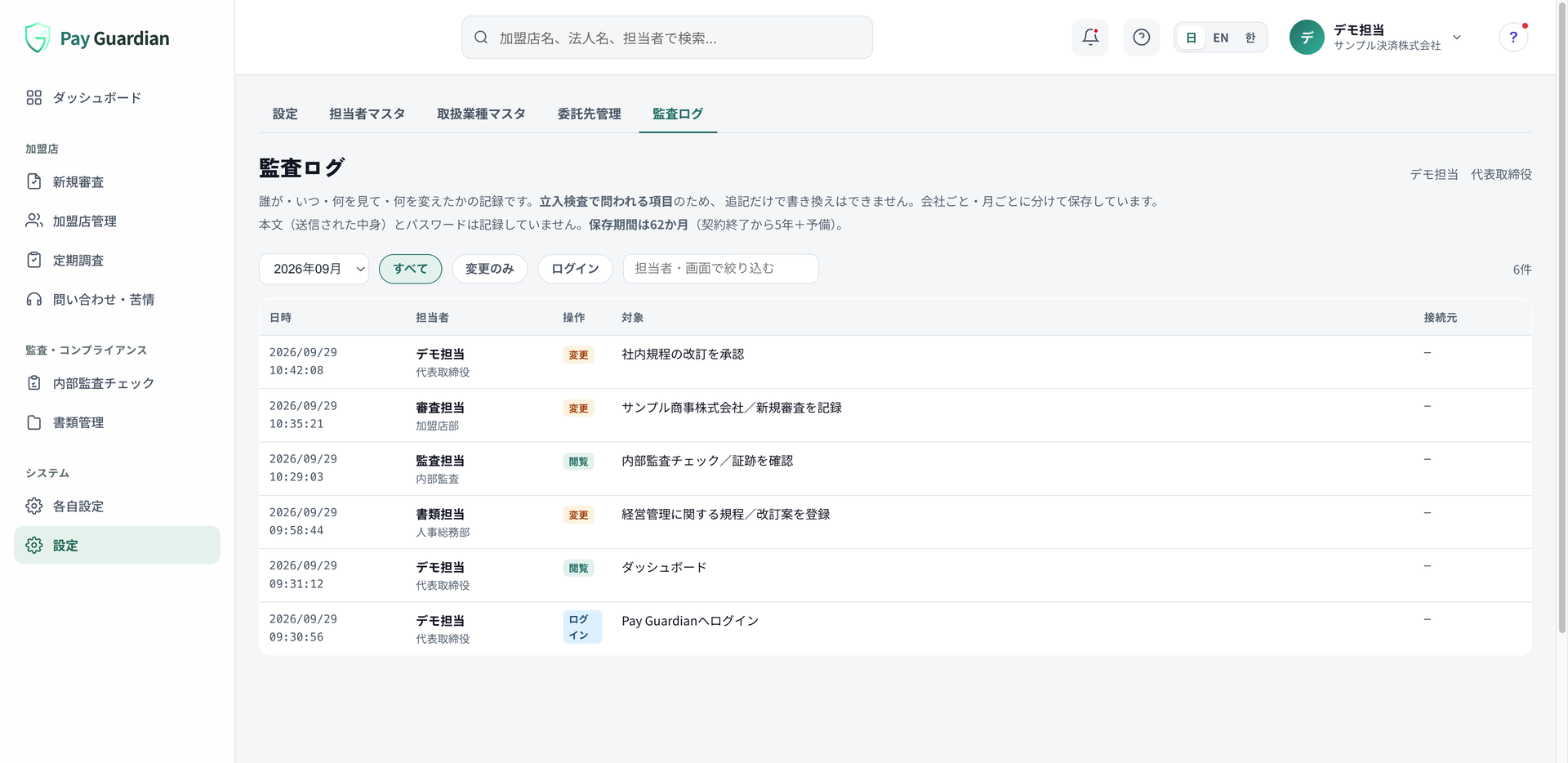Open ダッシュボード from sidebar
1568x763 pixels.
point(117,98)
